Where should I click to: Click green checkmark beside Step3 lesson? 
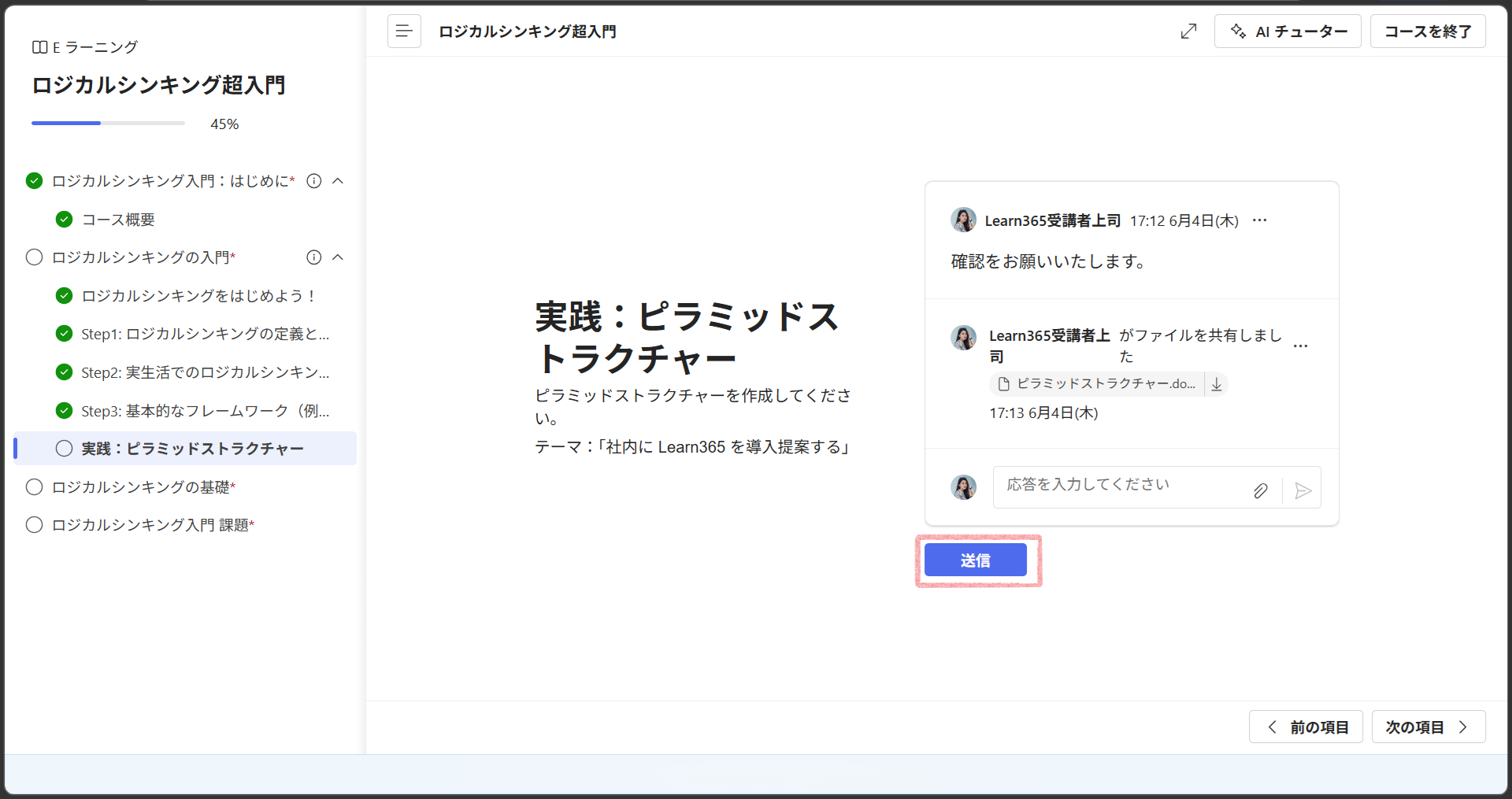click(x=65, y=411)
